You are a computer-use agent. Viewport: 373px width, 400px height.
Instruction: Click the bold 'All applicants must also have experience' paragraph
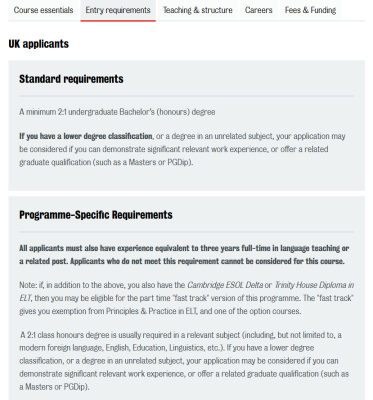point(184,255)
